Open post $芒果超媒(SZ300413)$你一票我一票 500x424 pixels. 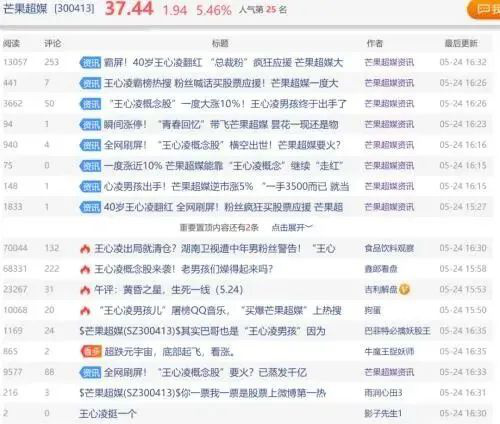click(x=203, y=393)
